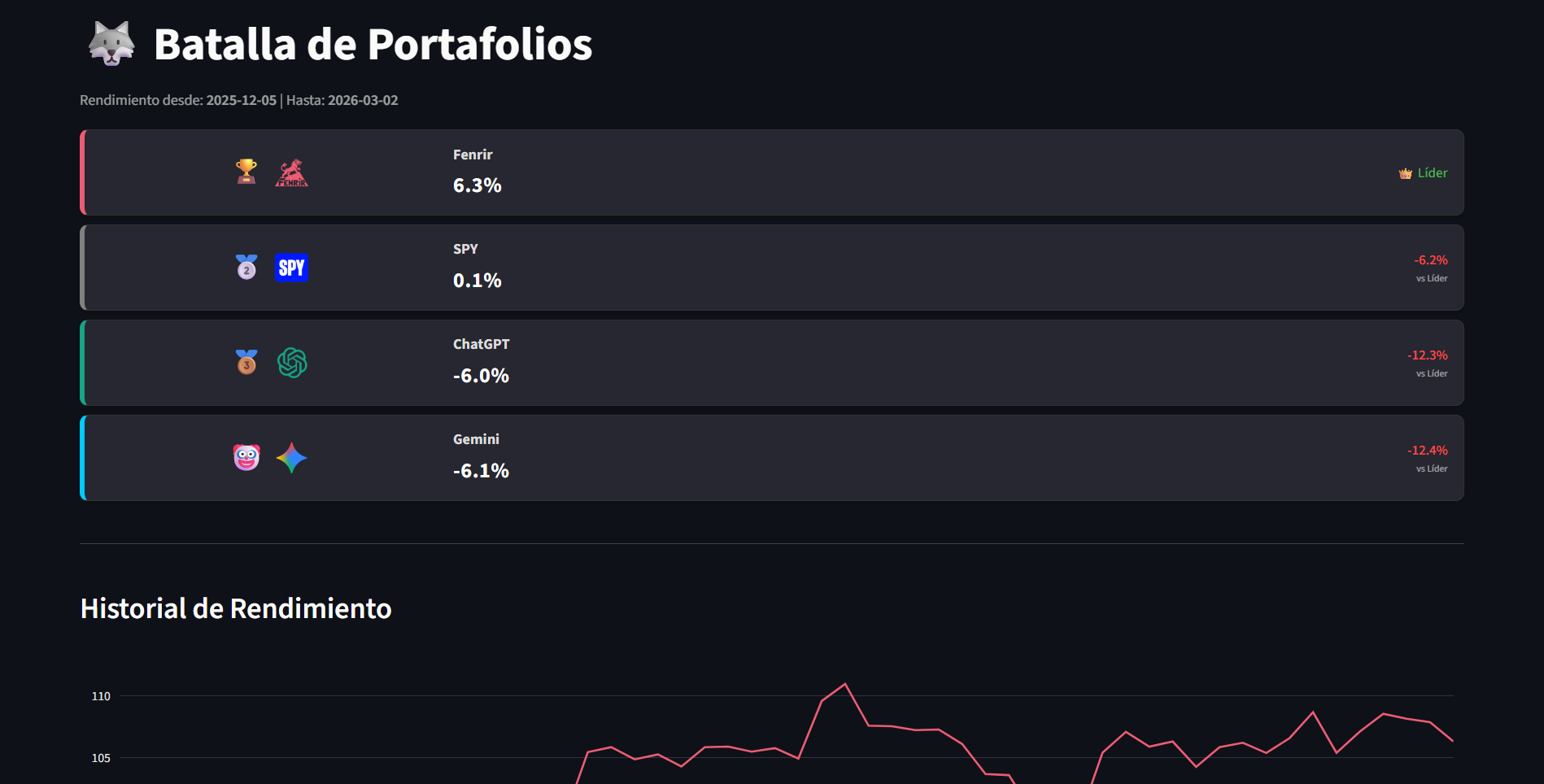The image size is (1544, 784).
Task: Click the SPY 0.1% return value
Action: [477, 281]
